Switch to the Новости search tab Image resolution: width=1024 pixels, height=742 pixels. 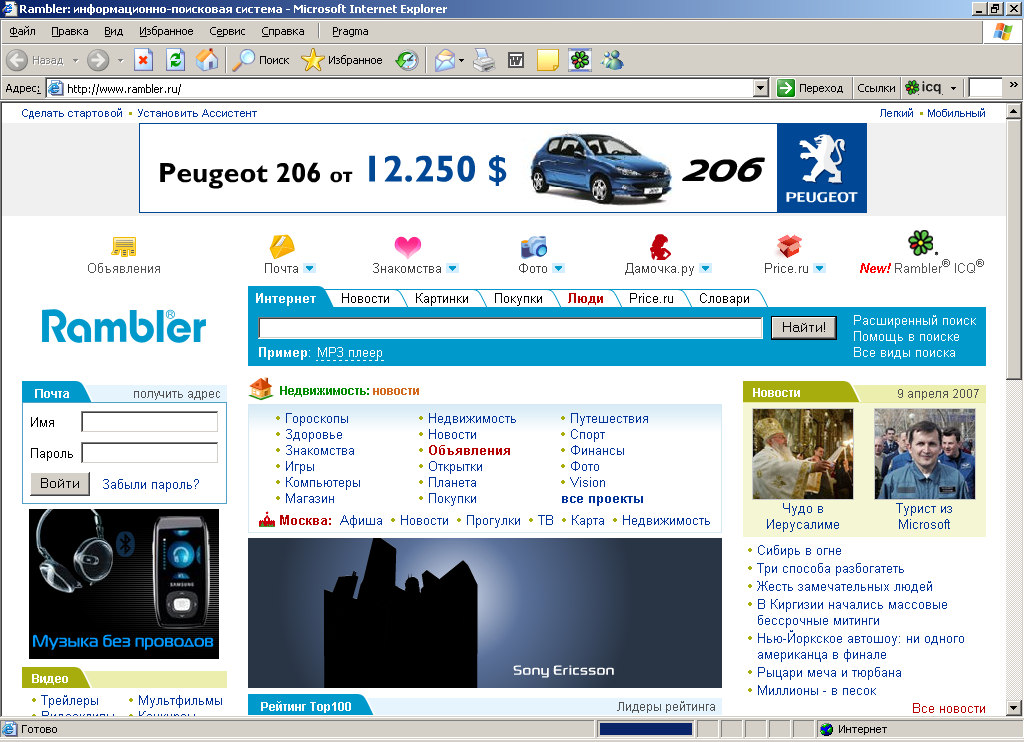click(x=365, y=298)
